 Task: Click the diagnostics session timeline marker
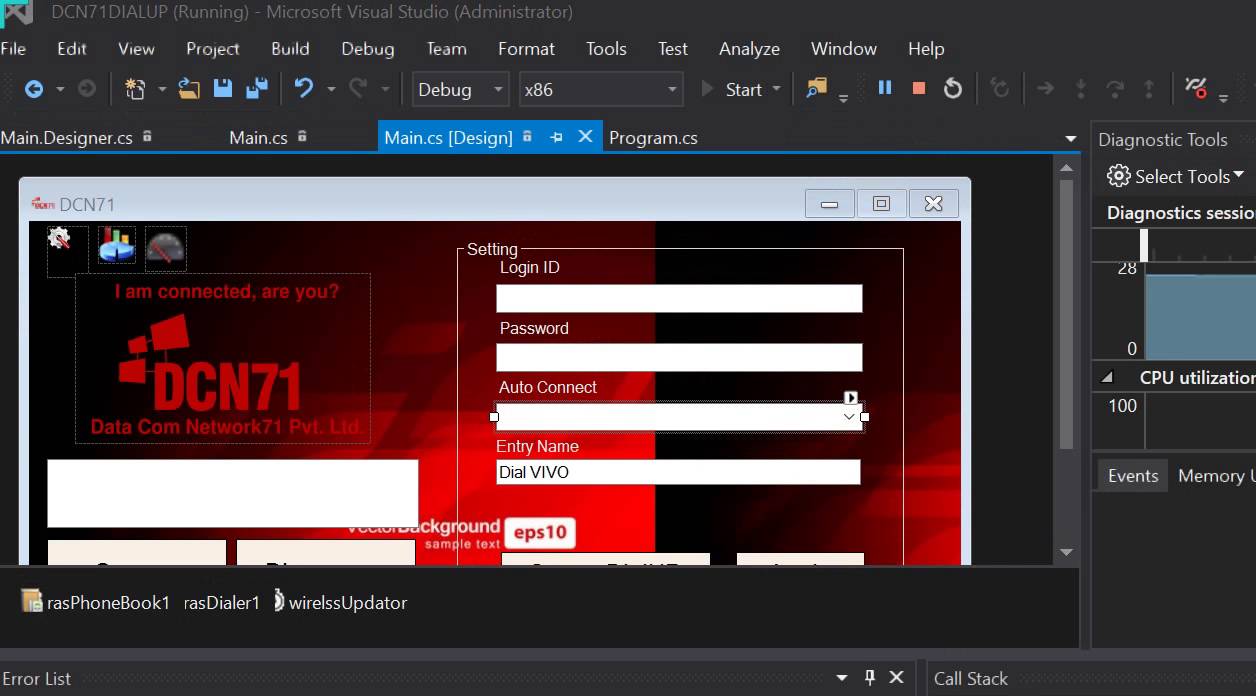tap(1144, 245)
